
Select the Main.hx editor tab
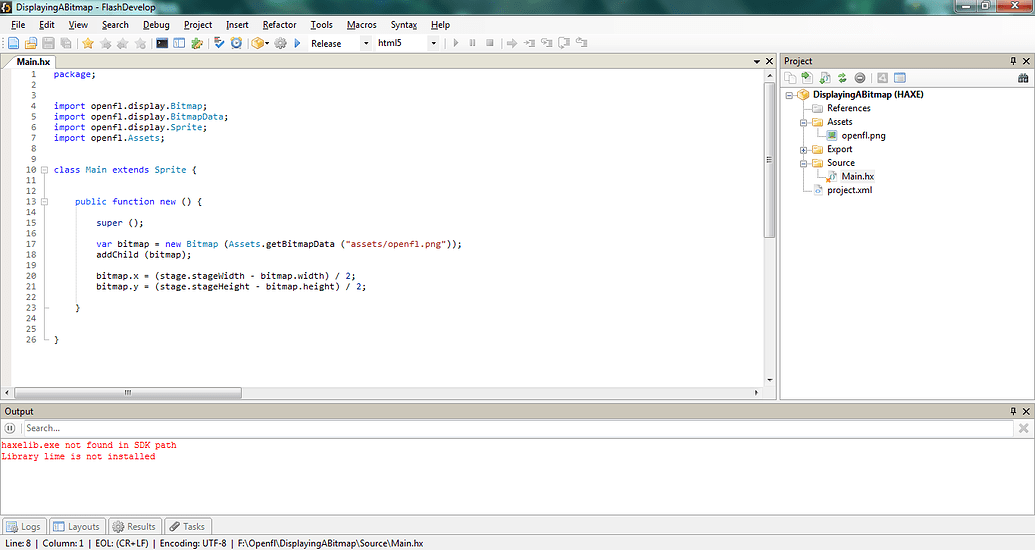click(x=33, y=61)
